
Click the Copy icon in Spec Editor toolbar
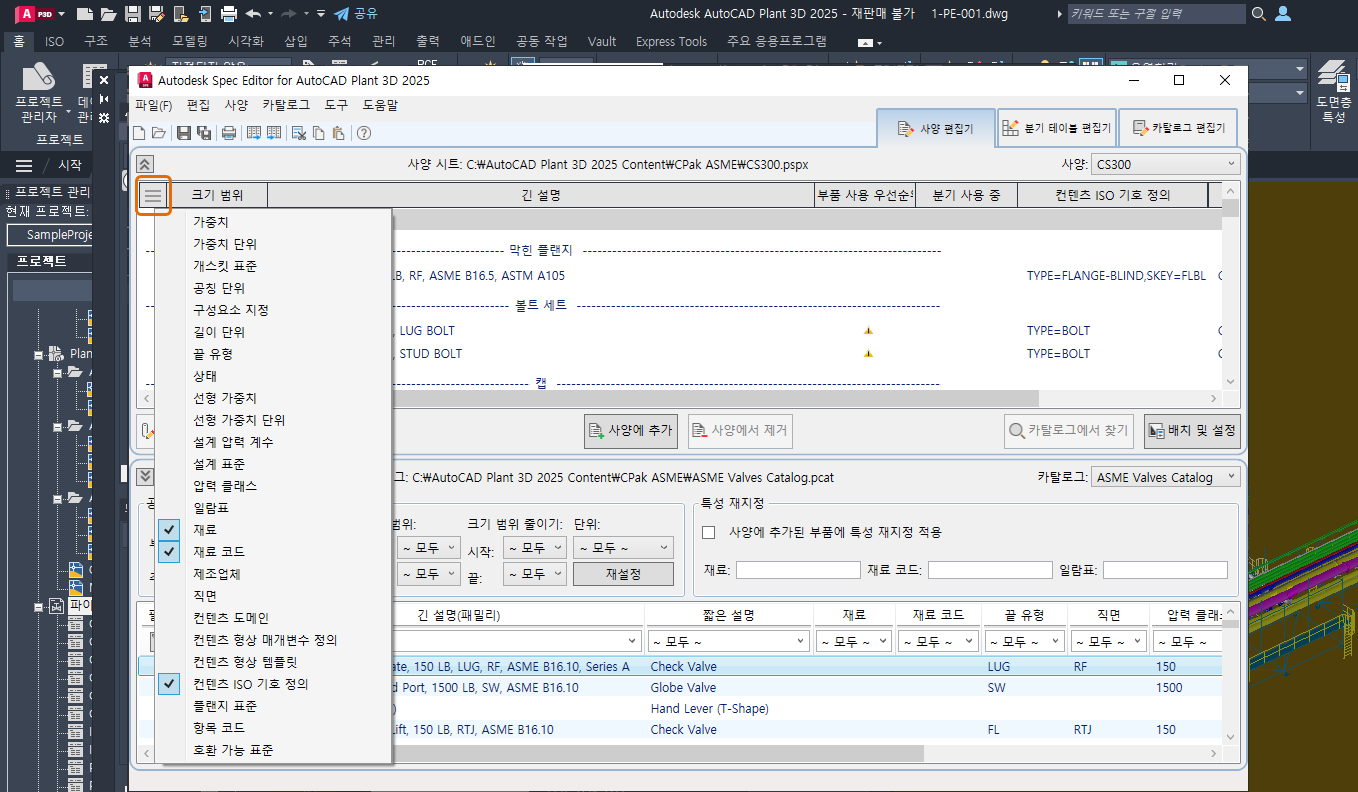coord(318,133)
